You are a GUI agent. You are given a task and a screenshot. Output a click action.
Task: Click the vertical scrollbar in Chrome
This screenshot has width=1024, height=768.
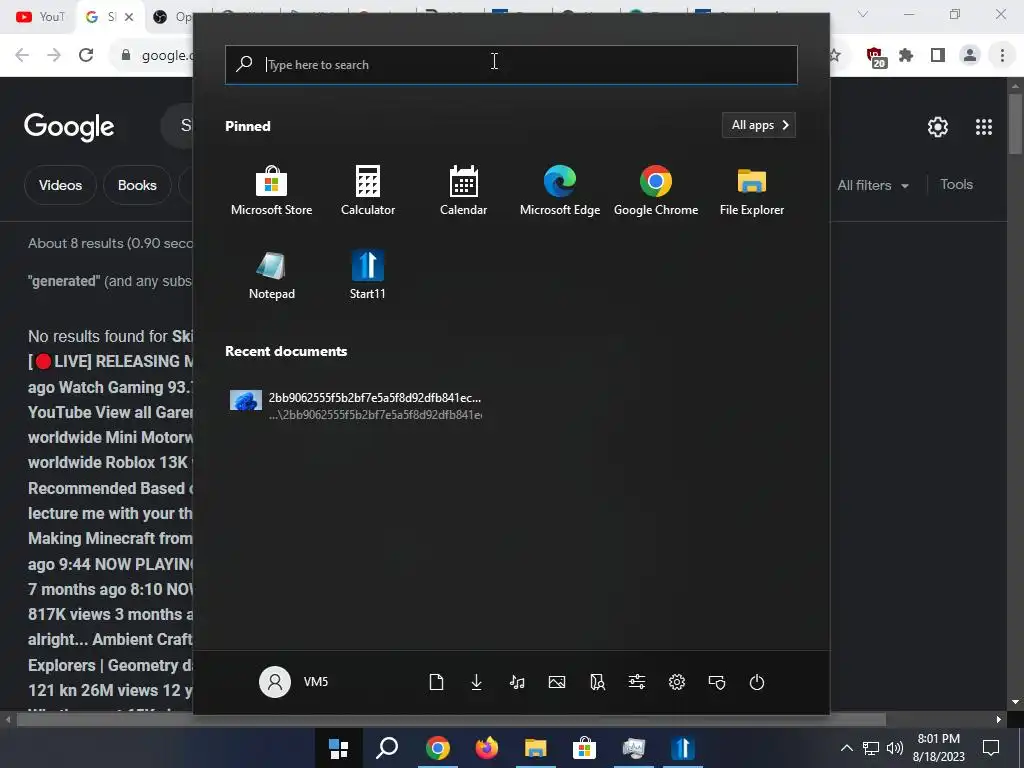coord(1015,124)
